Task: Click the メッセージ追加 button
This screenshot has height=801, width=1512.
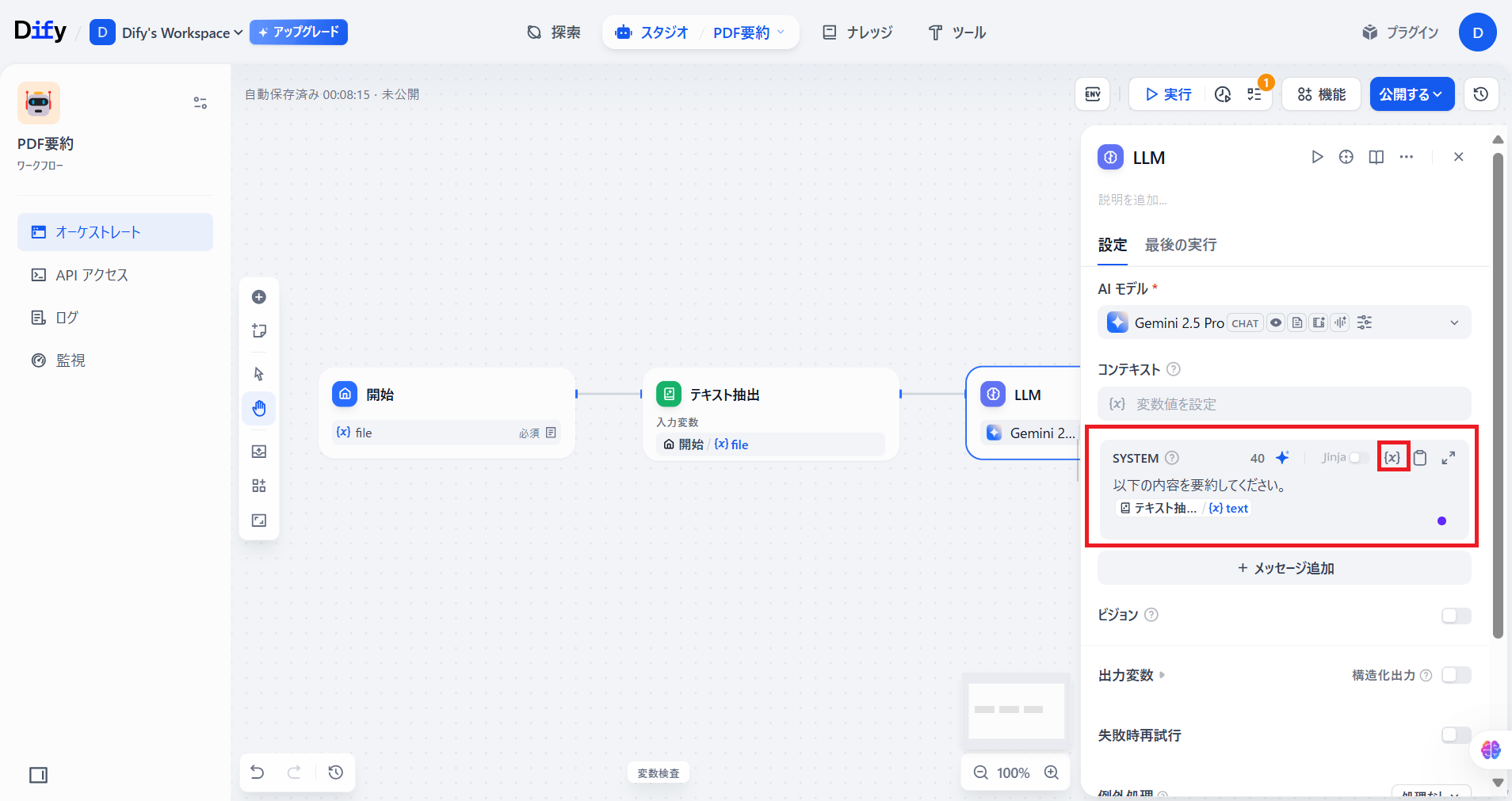Action: [x=1284, y=568]
